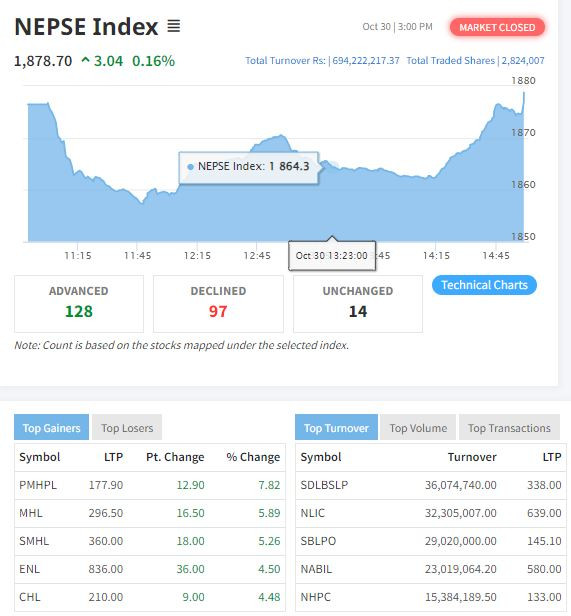Click ENL LTP value 836.00

pos(106,569)
